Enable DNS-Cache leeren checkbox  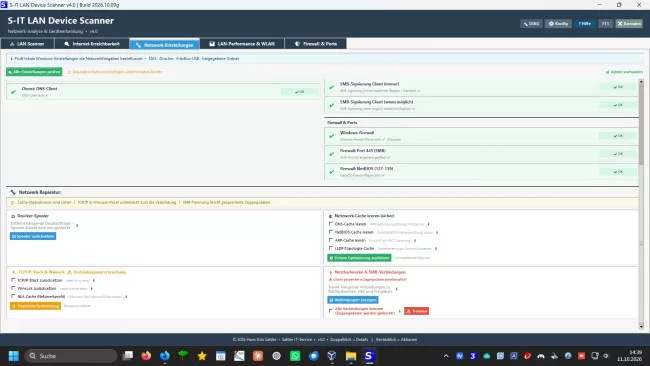pos(331,224)
